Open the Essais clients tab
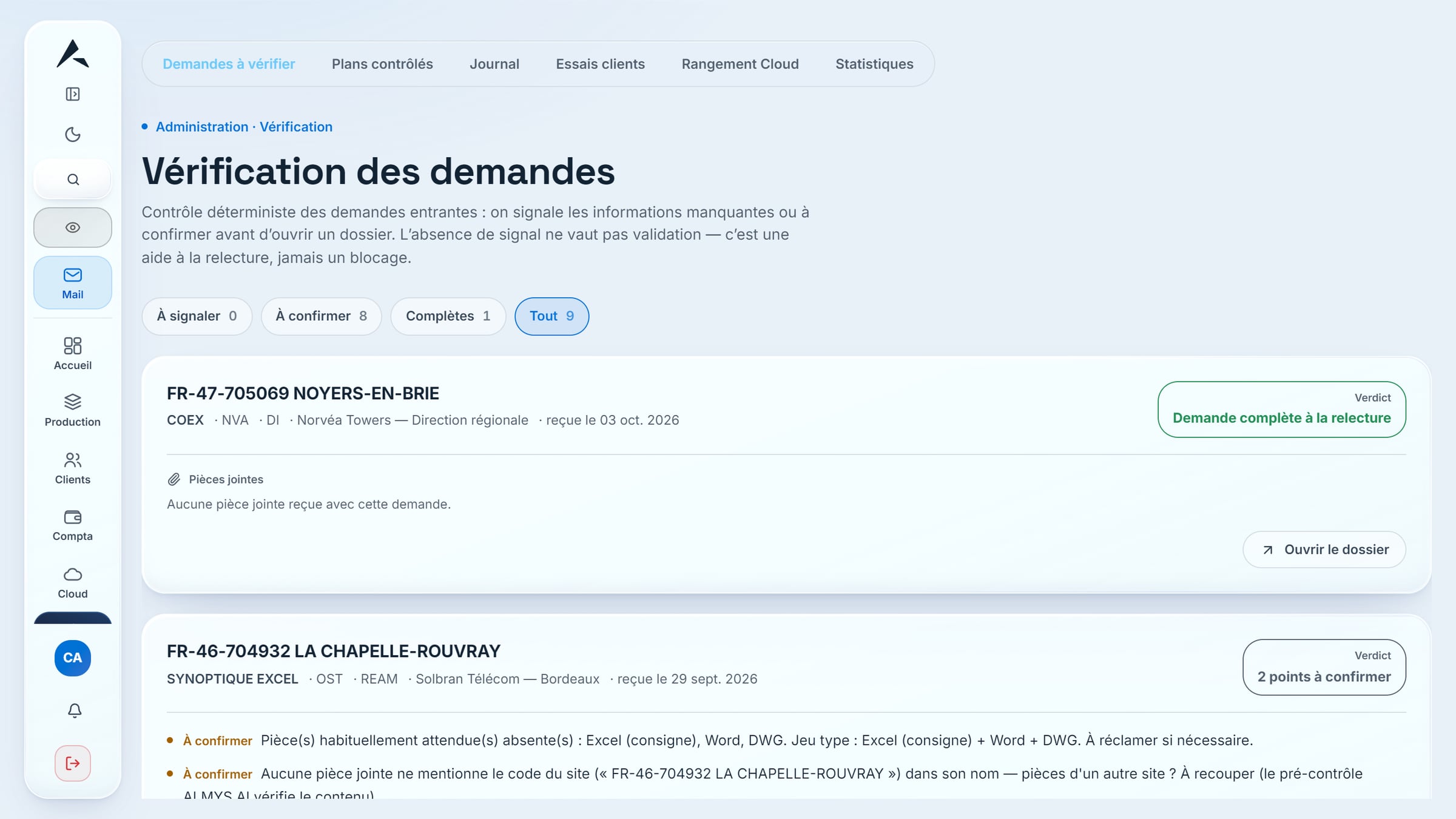Image resolution: width=1456 pixels, height=819 pixels. click(600, 64)
